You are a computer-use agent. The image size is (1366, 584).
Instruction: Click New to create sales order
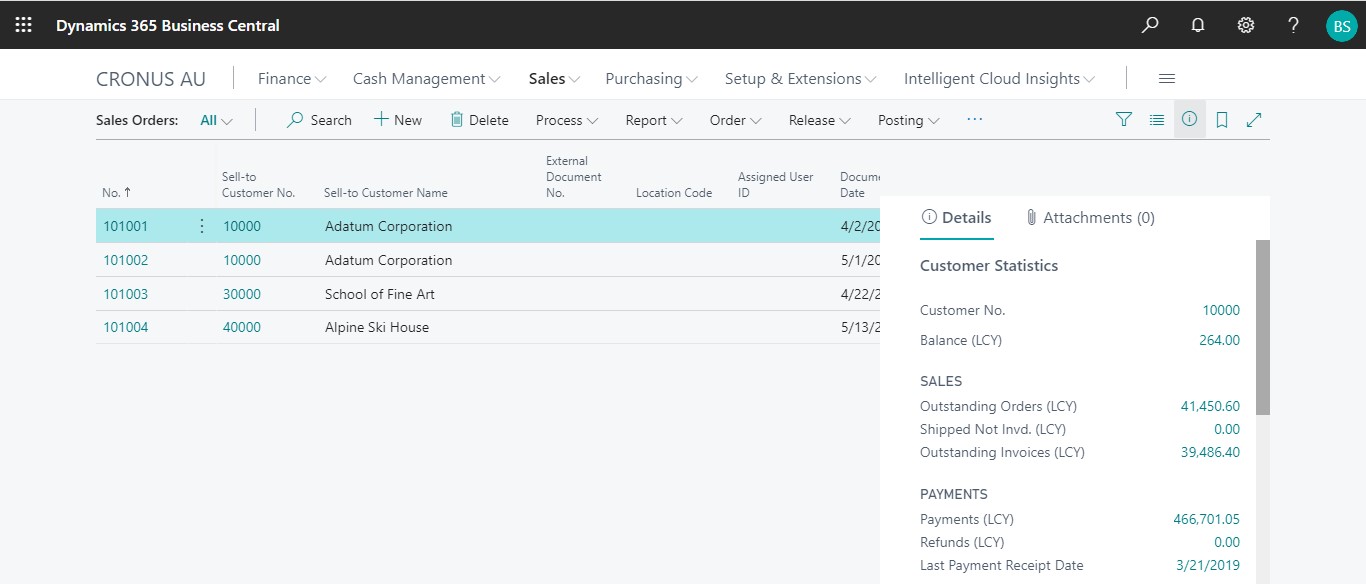pos(398,120)
